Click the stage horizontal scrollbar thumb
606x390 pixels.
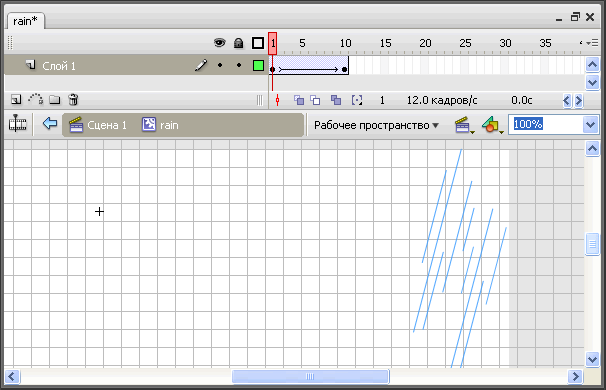tap(310, 376)
